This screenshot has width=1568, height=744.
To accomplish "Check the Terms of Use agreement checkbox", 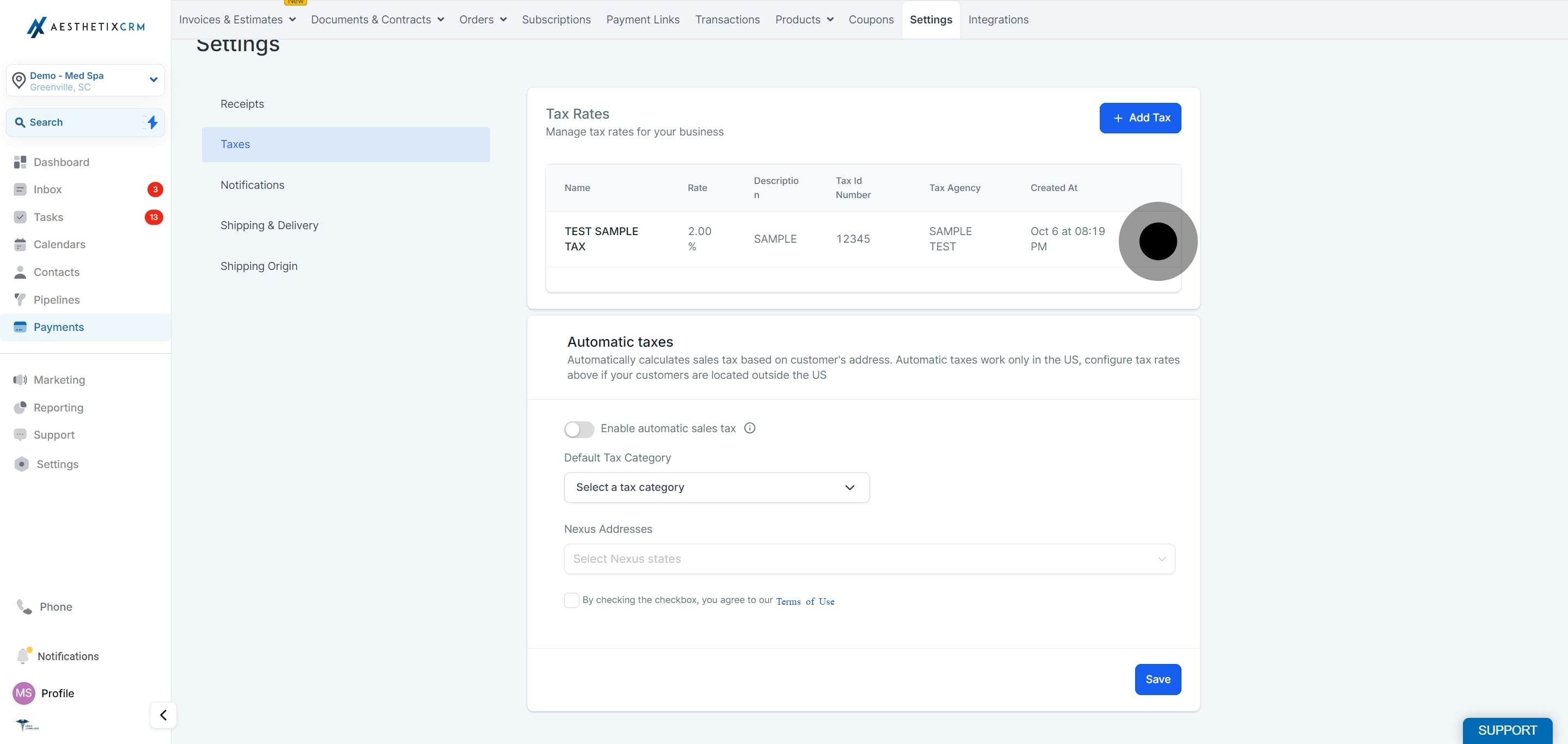I will [x=572, y=600].
